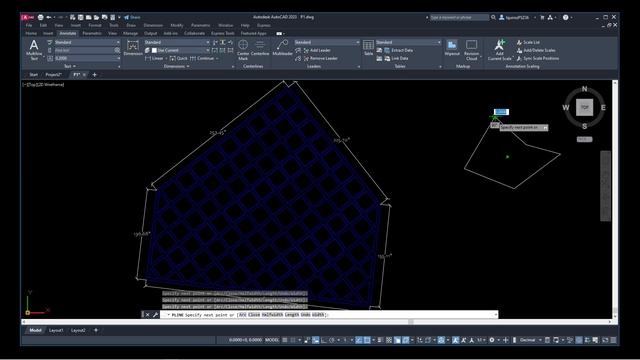Start the Multileader tool
The height and width of the screenshot is (360, 640).
click(x=282, y=48)
